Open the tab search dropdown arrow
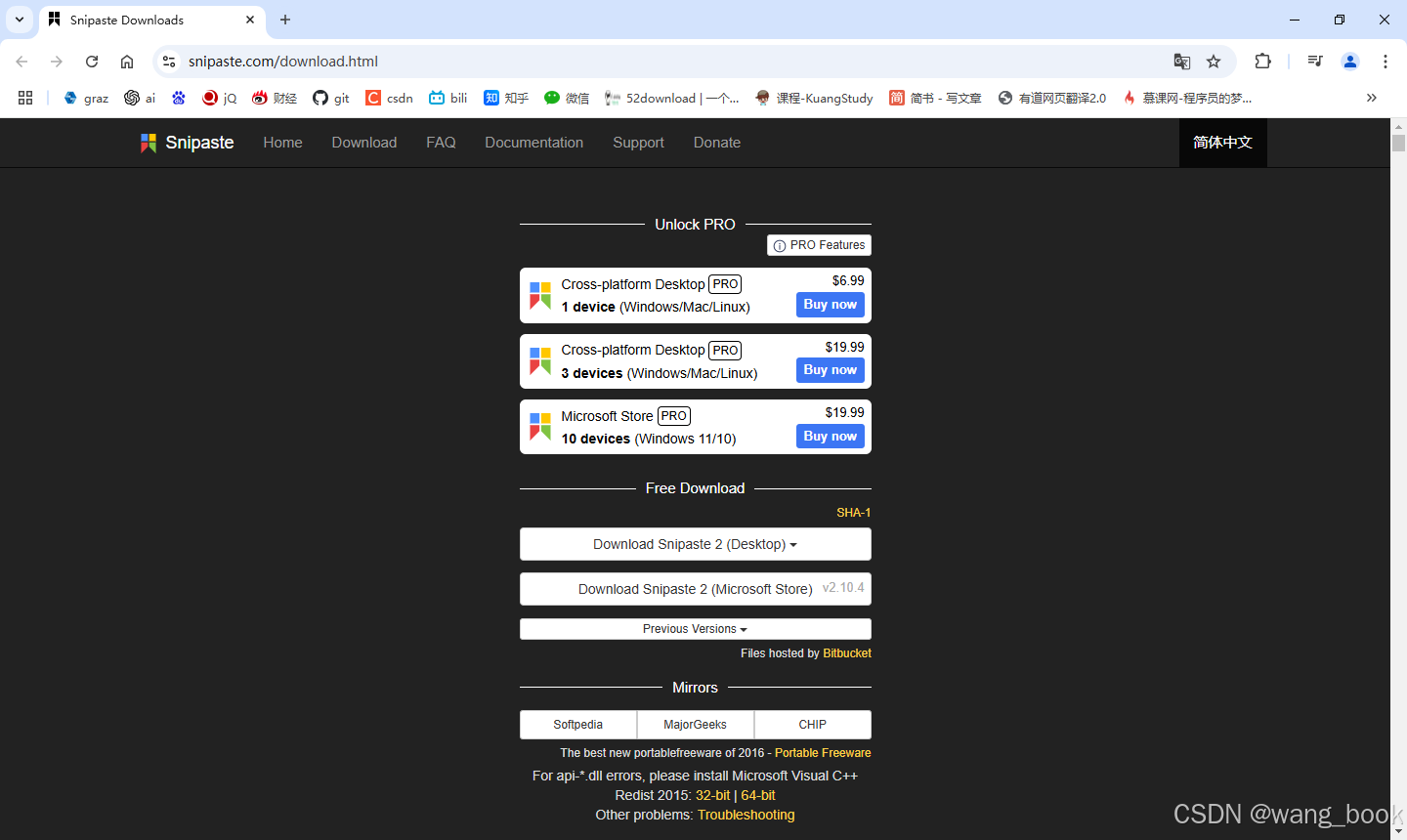The height and width of the screenshot is (840, 1407). tap(20, 20)
